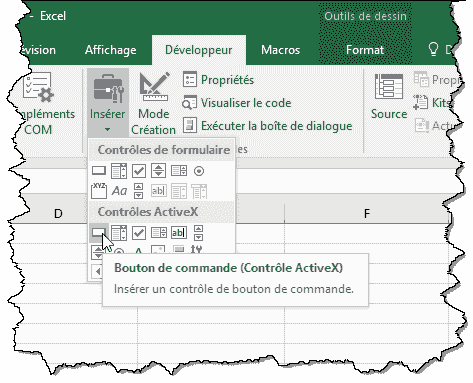
Task: Insert an ActiveX Image control
Action: point(158,250)
